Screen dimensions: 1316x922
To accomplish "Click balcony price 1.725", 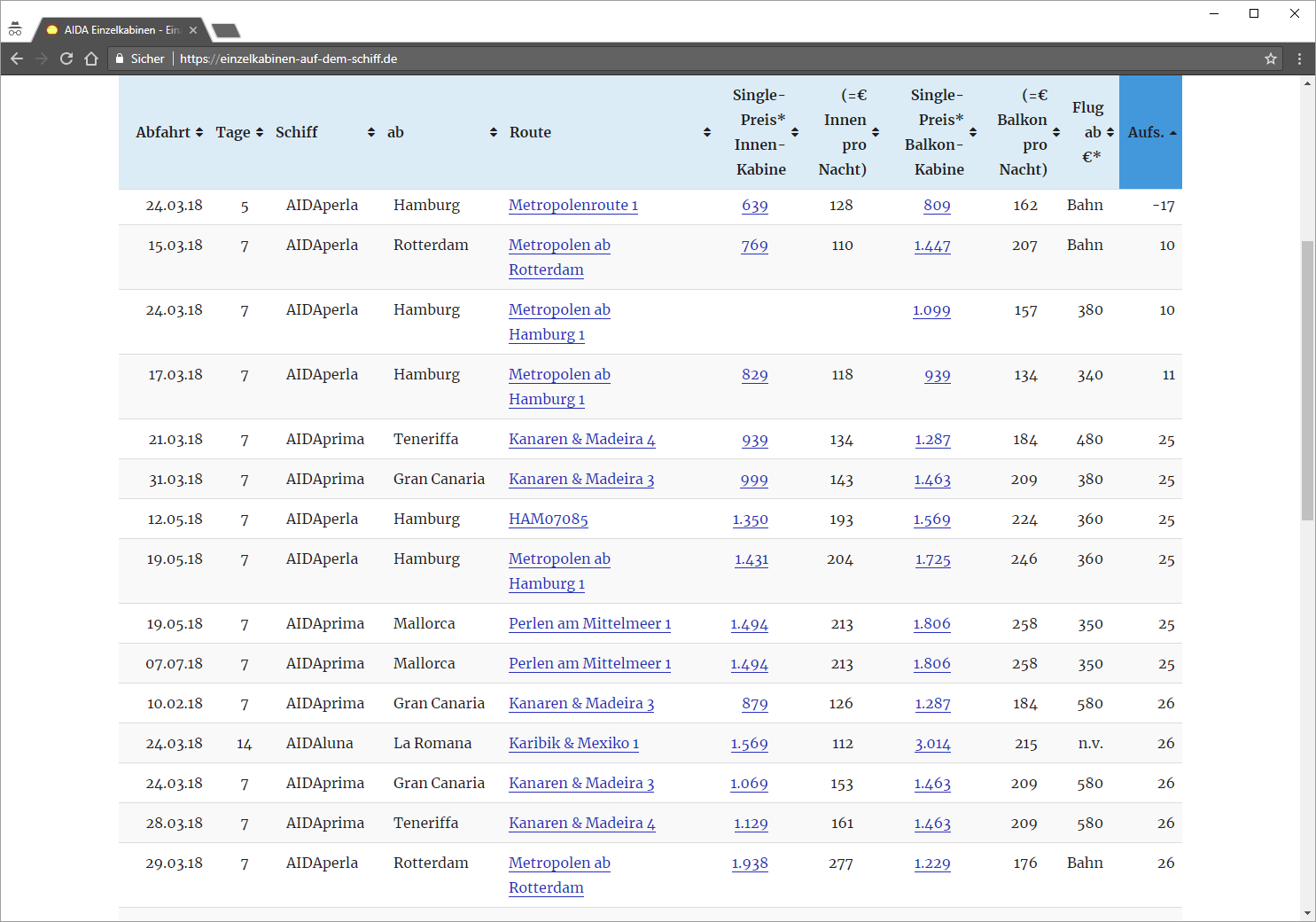I will [x=933, y=559].
